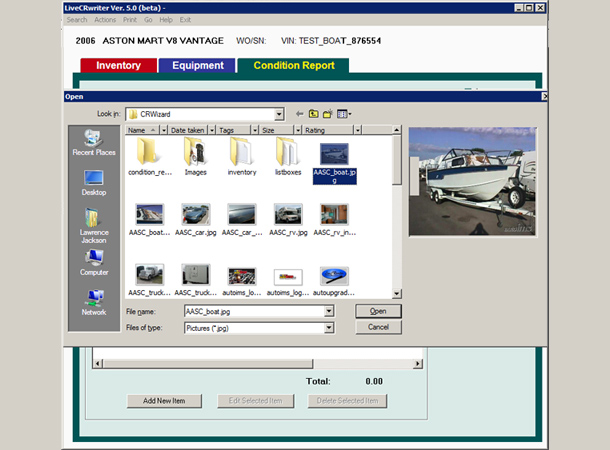Select the AASC_car.jpg file
The width and height of the screenshot is (610, 450).
point(196,220)
